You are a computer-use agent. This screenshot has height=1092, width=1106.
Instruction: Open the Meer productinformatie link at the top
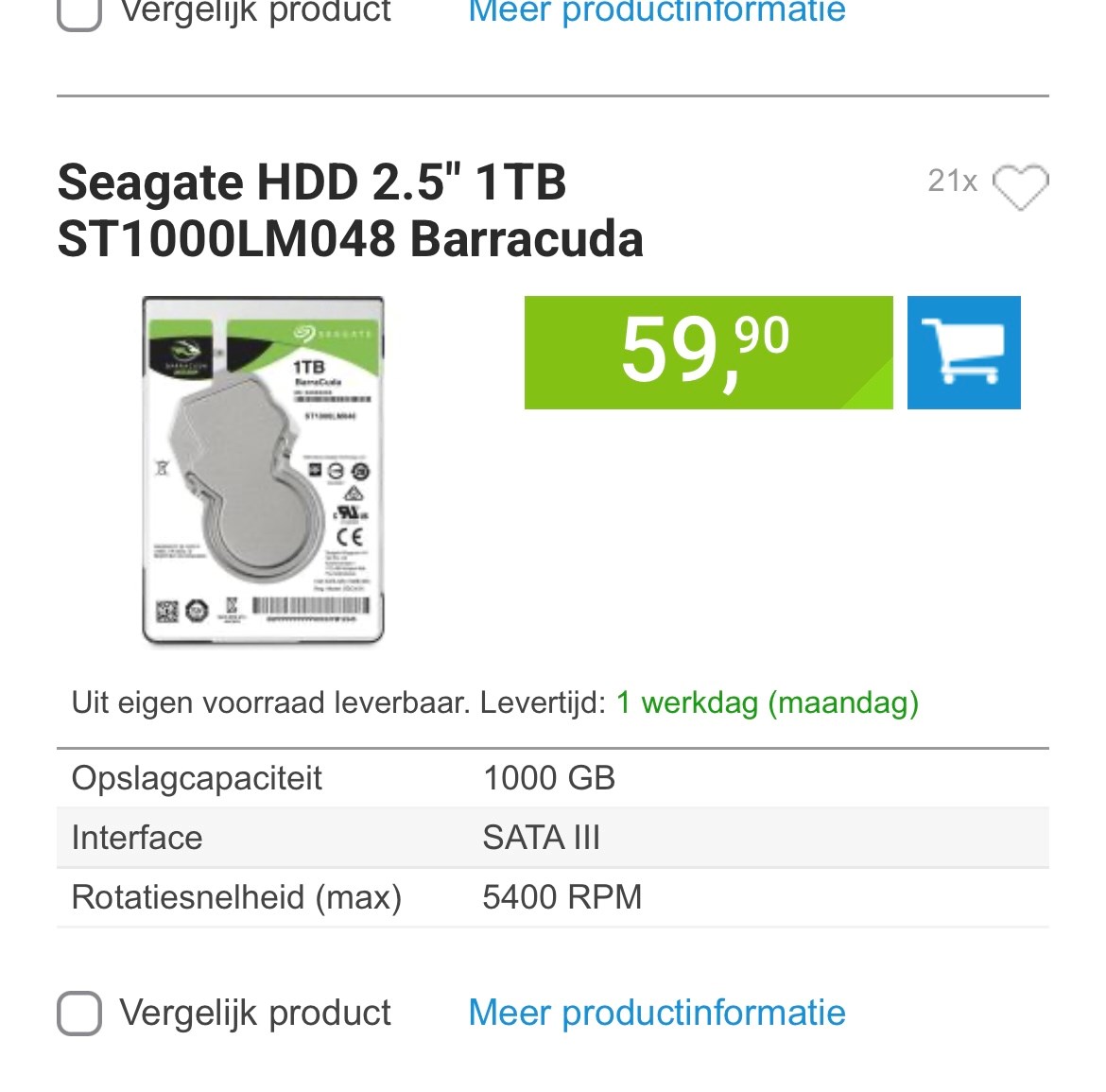657,11
